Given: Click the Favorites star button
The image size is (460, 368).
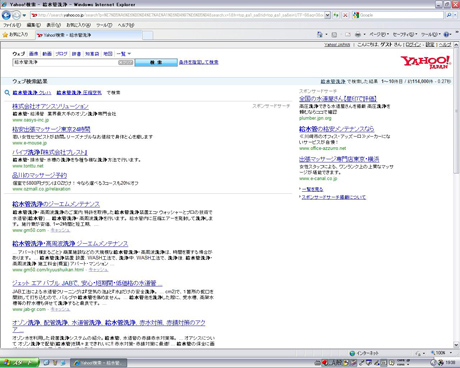Looking at the screenshot, I should 15,35.
